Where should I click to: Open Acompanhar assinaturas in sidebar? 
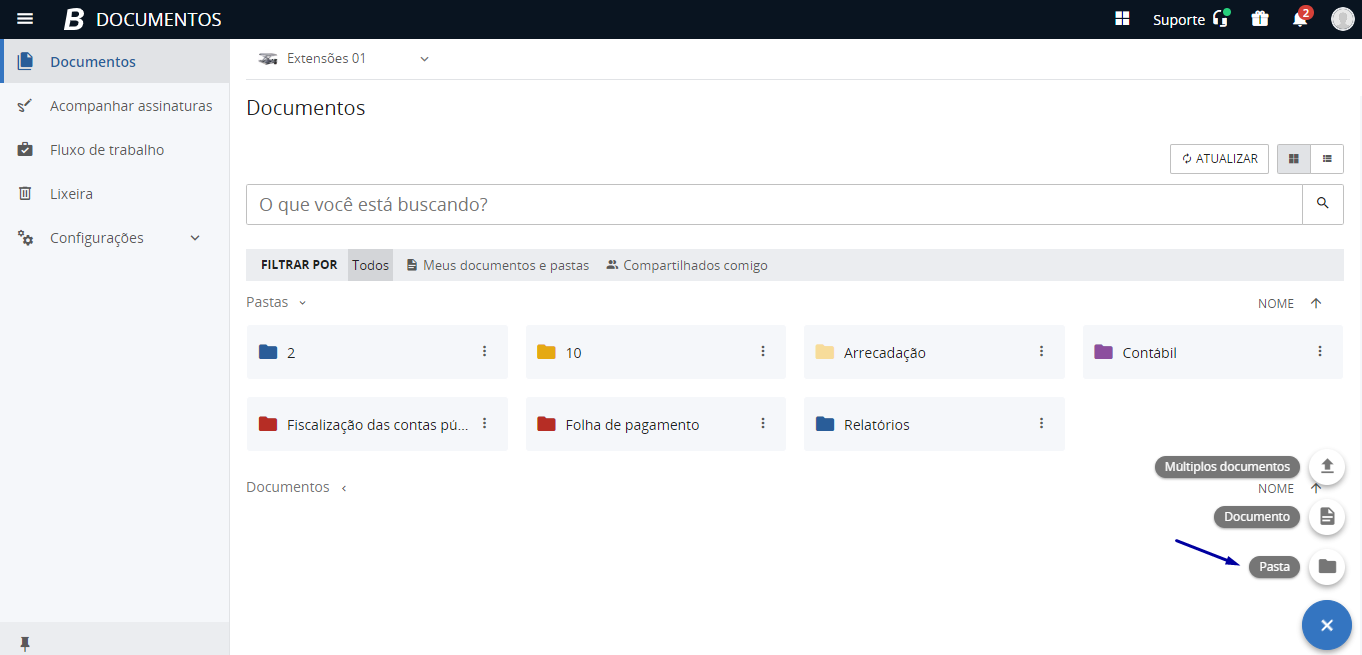click(131, 106)
